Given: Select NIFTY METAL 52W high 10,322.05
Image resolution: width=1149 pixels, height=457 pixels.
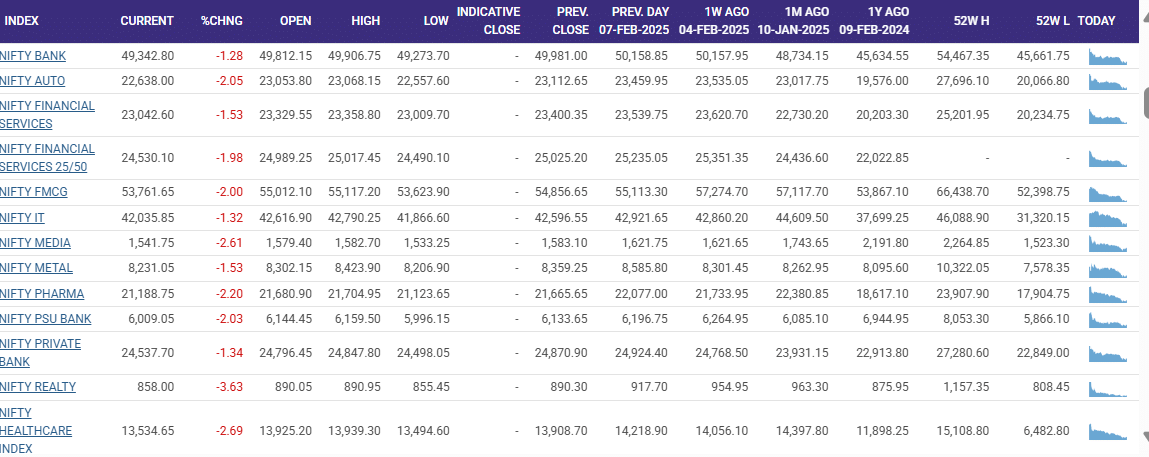Looking at the screenshot, I should pos(963,268).
